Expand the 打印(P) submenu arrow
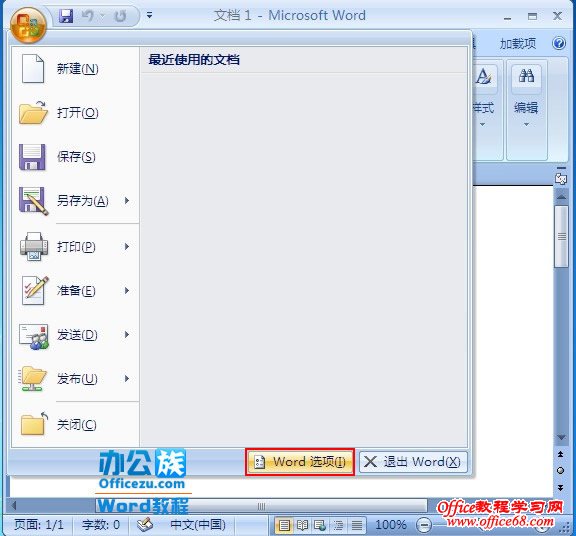 tap(127, 246)
